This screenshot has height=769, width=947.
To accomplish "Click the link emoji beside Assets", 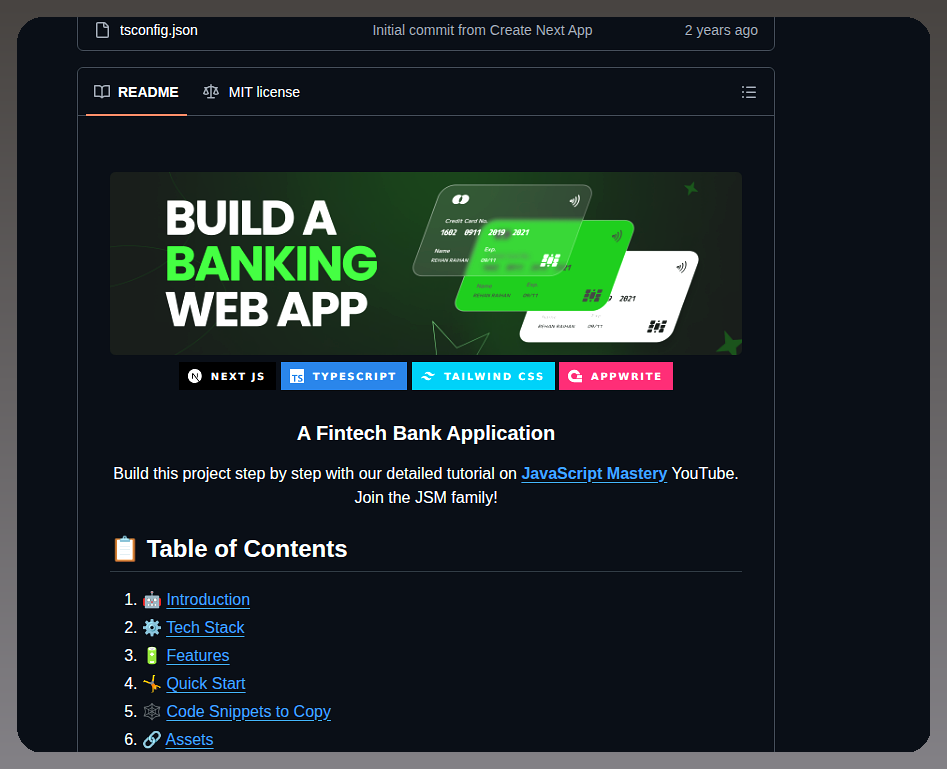I will (152, 739).
